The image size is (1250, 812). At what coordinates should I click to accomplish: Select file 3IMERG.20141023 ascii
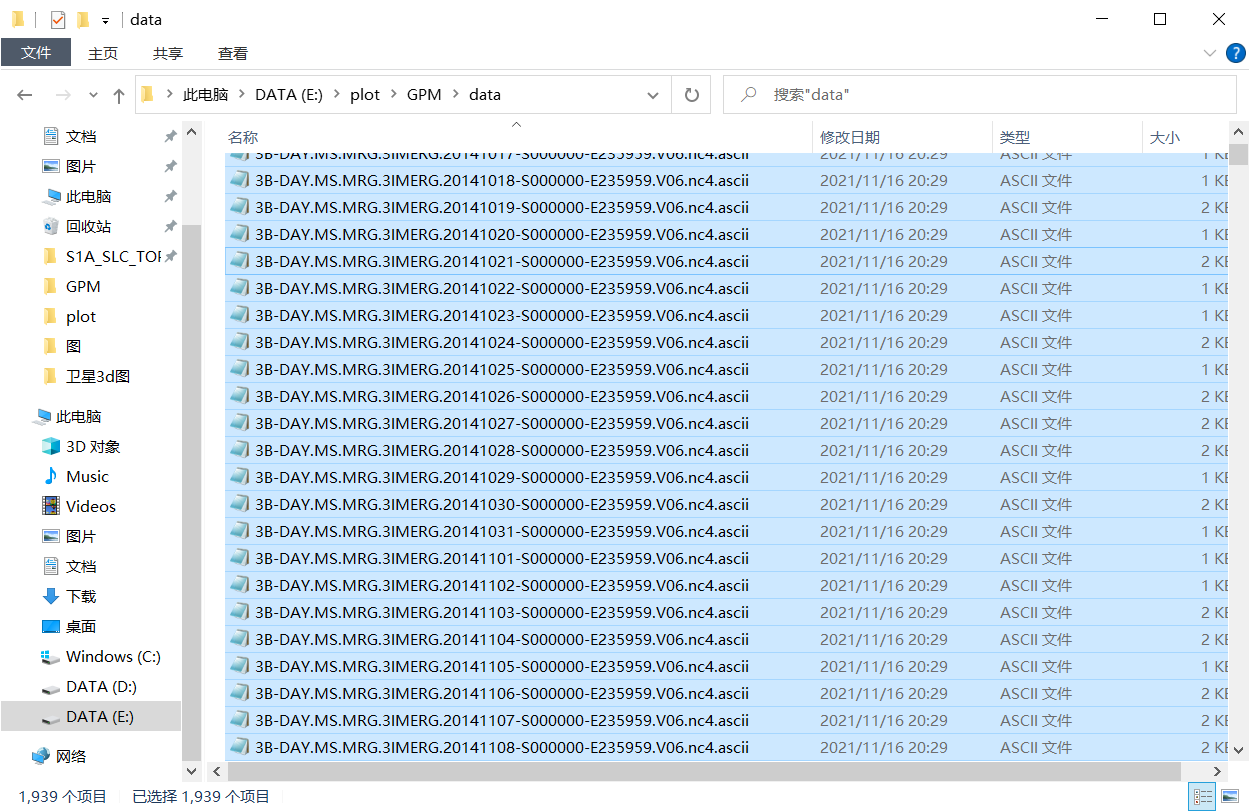[x=502, y=316]
